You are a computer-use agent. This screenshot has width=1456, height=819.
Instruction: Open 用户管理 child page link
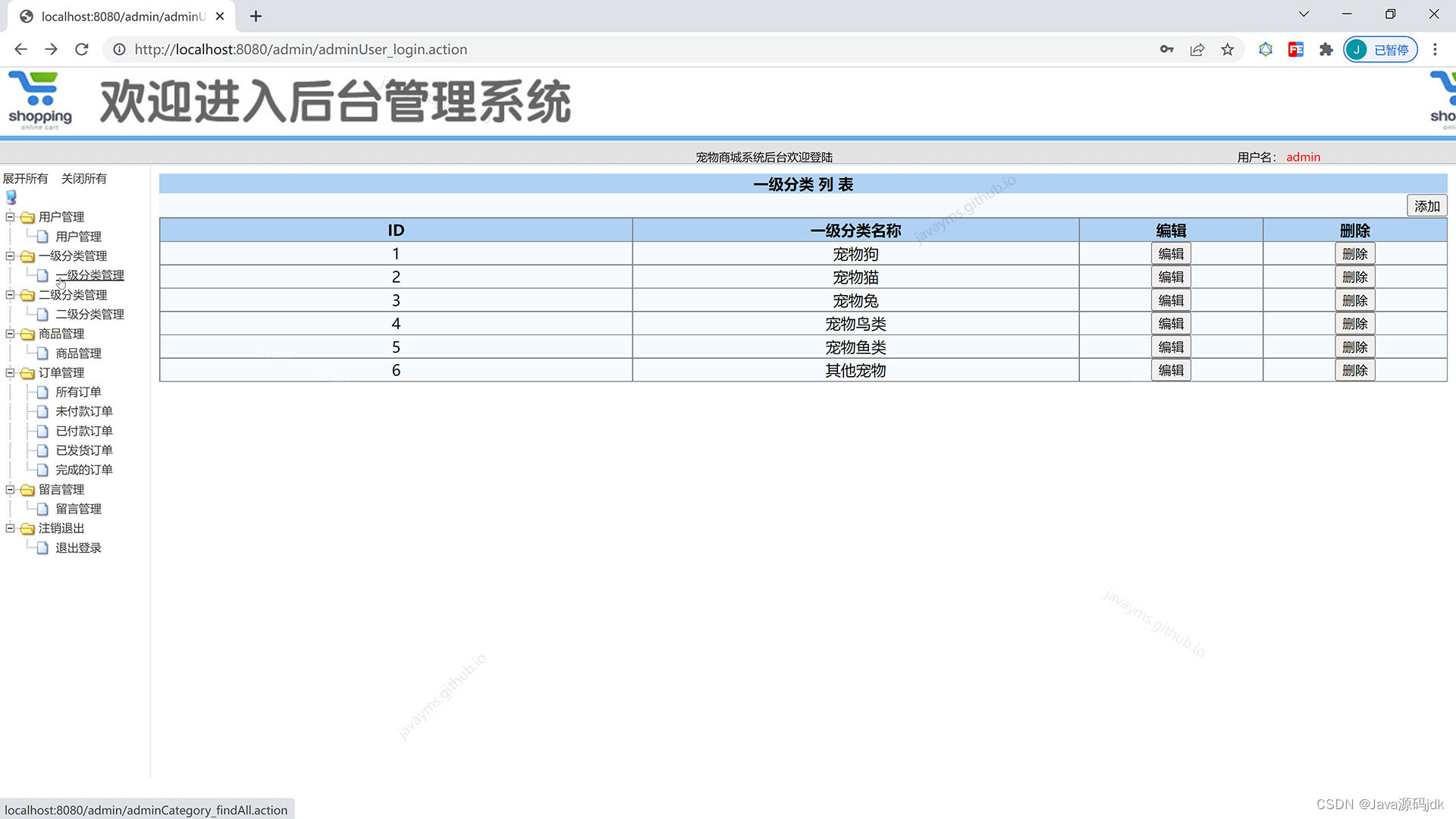pyautogui.click(x=78, y=237)
